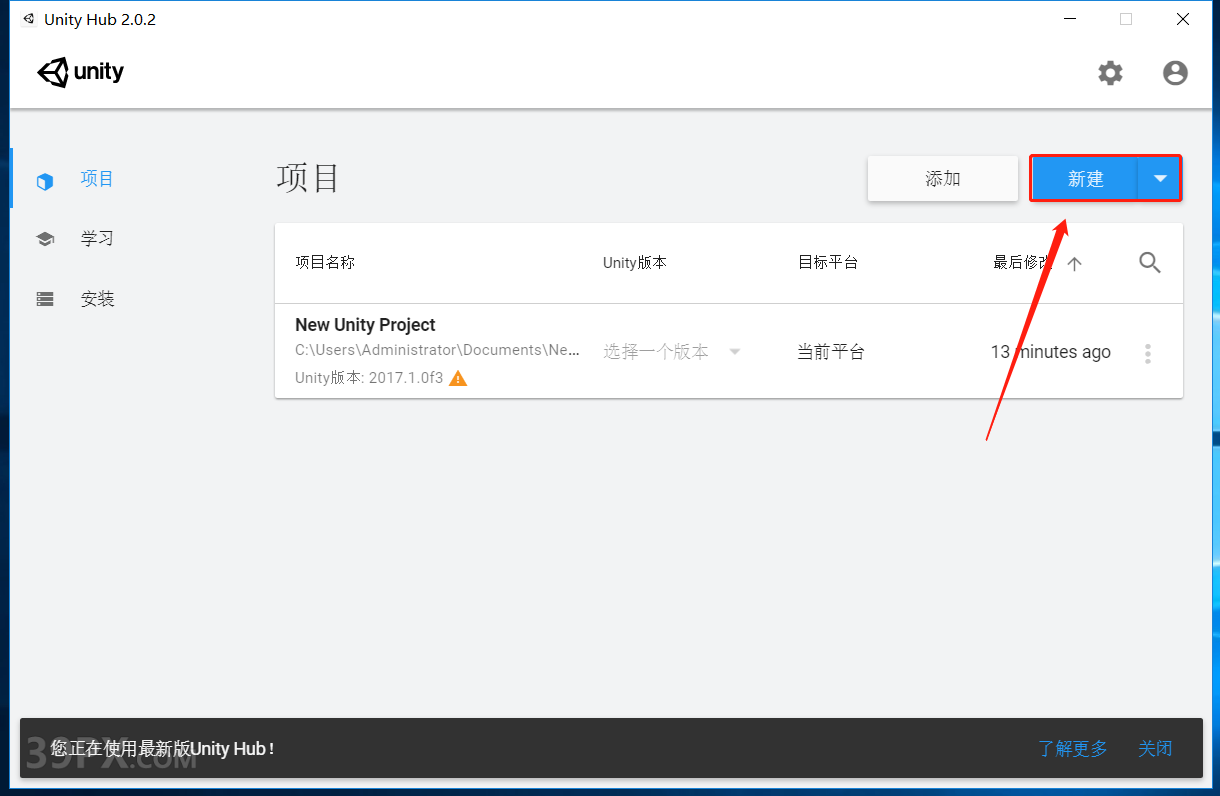
Task: Dismiss notification with 关闭
Action: tap(1155, 748)
